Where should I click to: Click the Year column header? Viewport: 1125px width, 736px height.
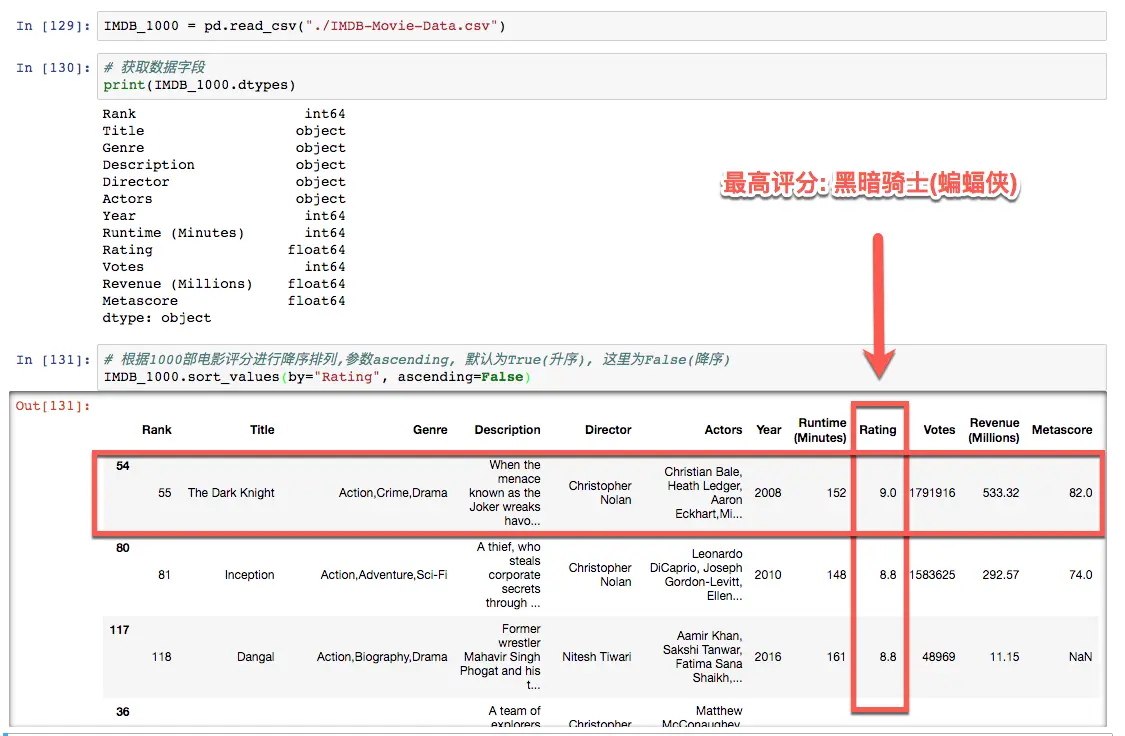pyautogui.click(x=768, y=430)
